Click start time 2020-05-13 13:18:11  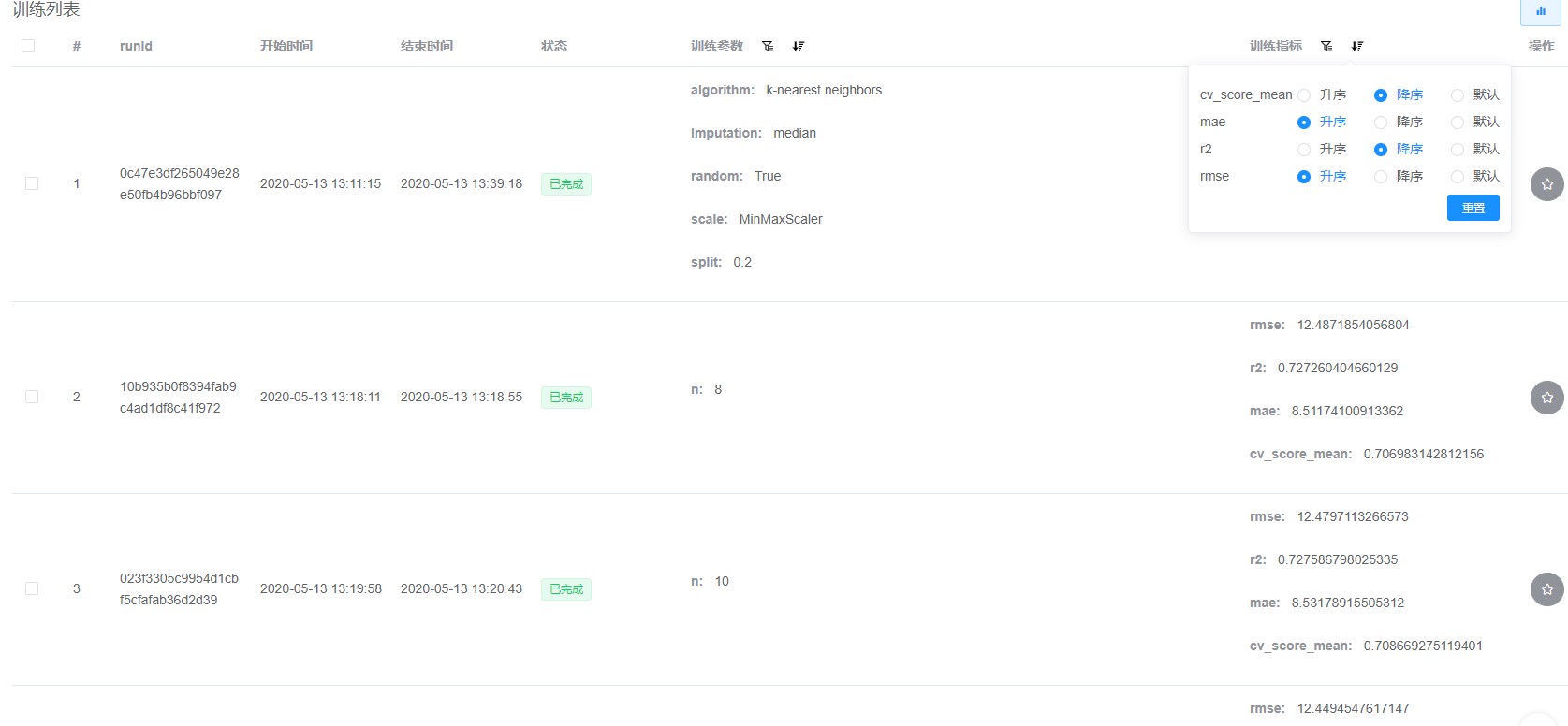click(321, 398)
